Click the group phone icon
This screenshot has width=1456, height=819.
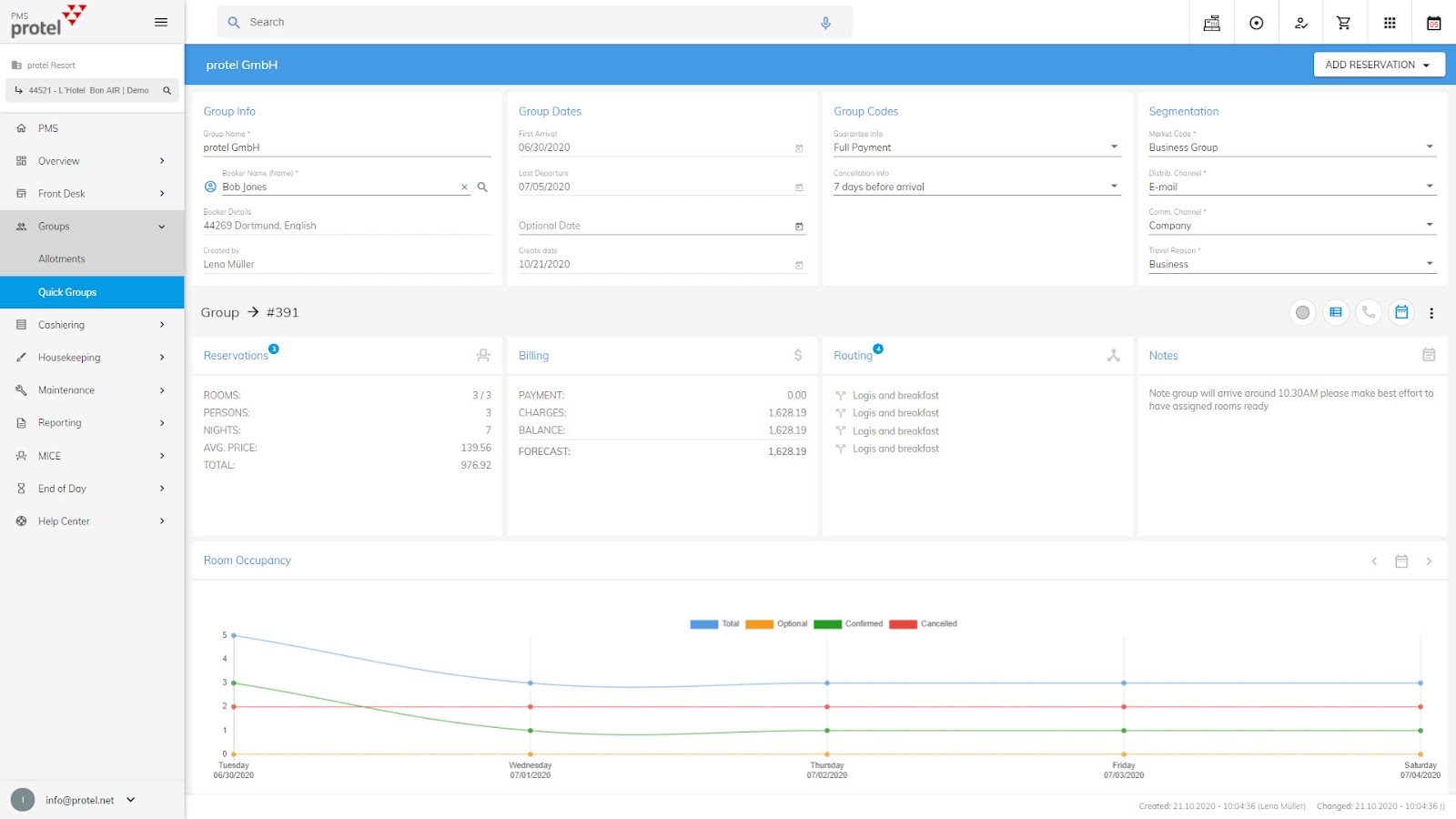point(1369,312)
